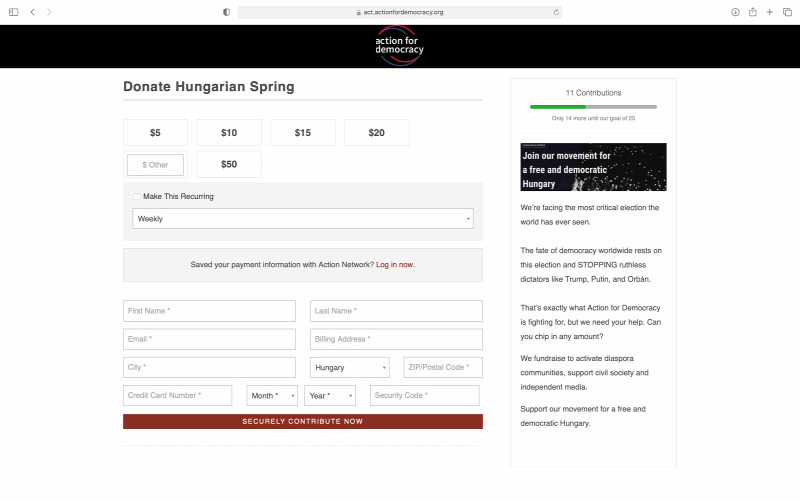The width and height of the screenshot is (800, 501).
Task: Reload the page with the refresh icon
Action: pos(556,12)
